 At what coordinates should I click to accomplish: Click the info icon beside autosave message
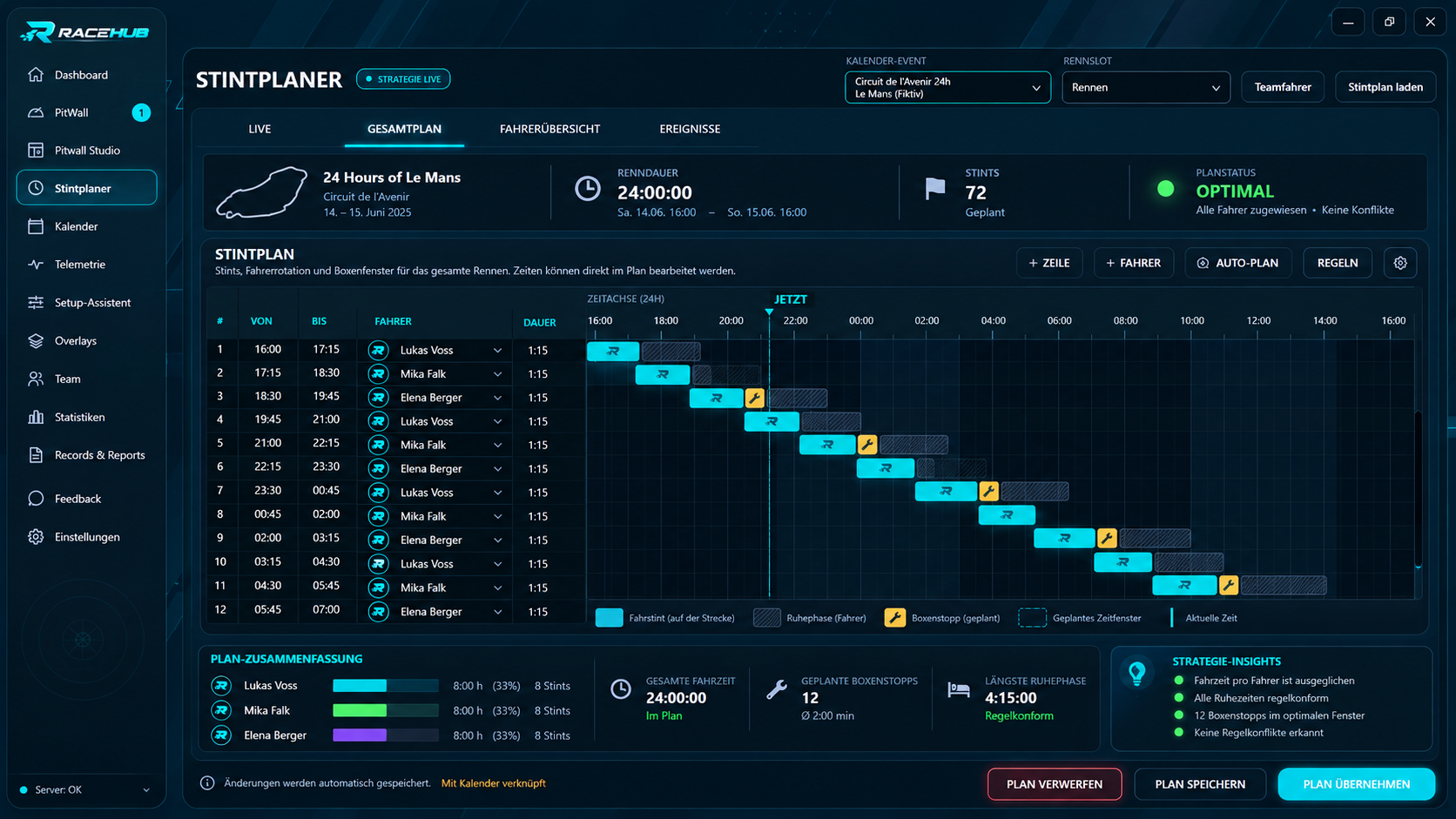[x=207, y=783]
